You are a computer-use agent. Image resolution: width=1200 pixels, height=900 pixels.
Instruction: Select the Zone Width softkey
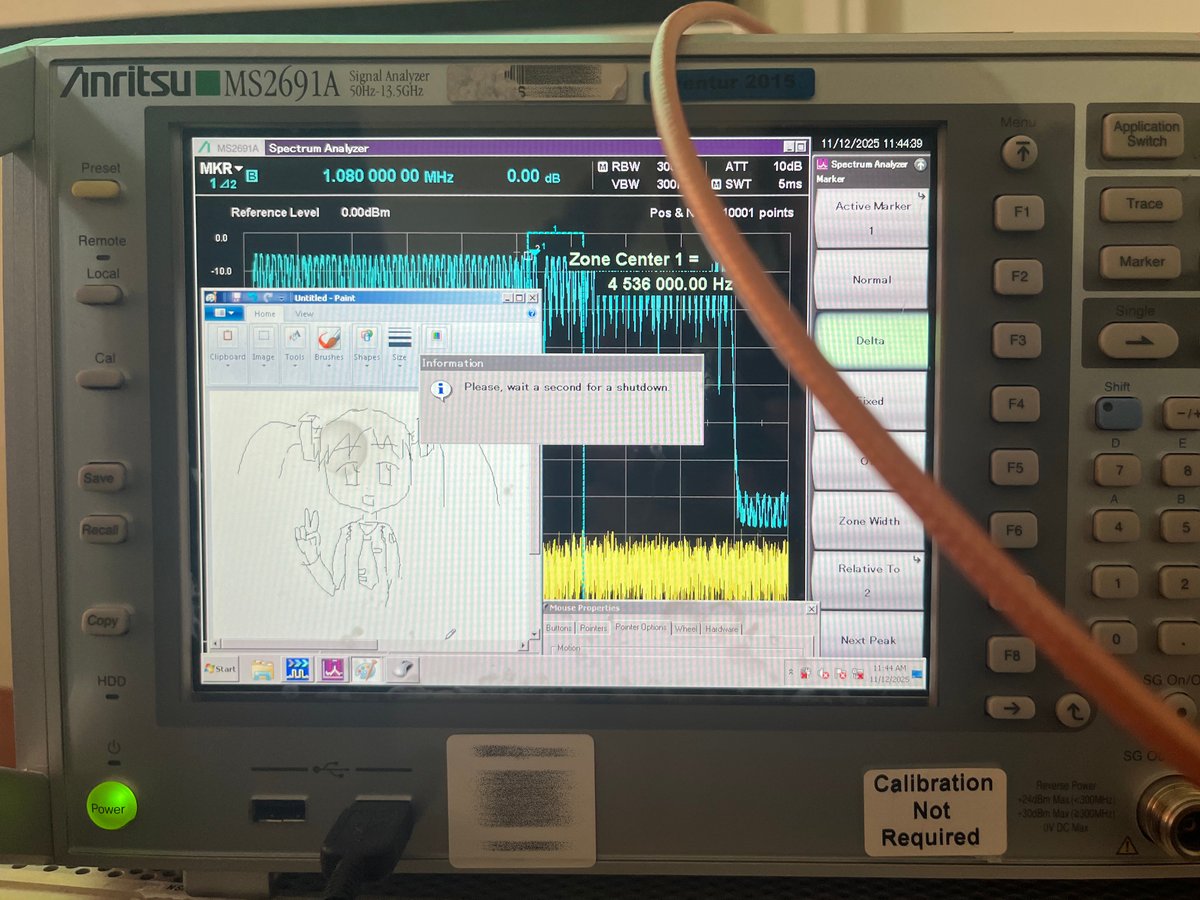(x=869, y=520)
